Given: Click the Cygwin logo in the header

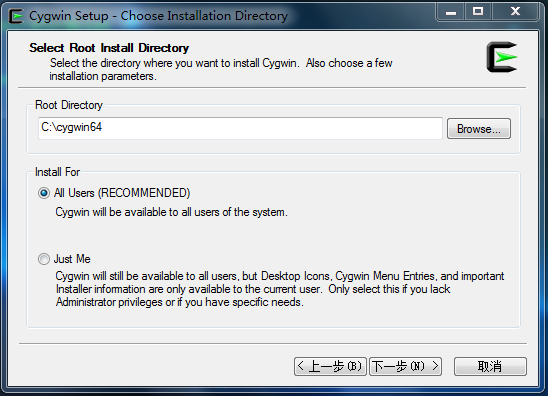Looking at the screenshot, I should click(x=502, y=57).
